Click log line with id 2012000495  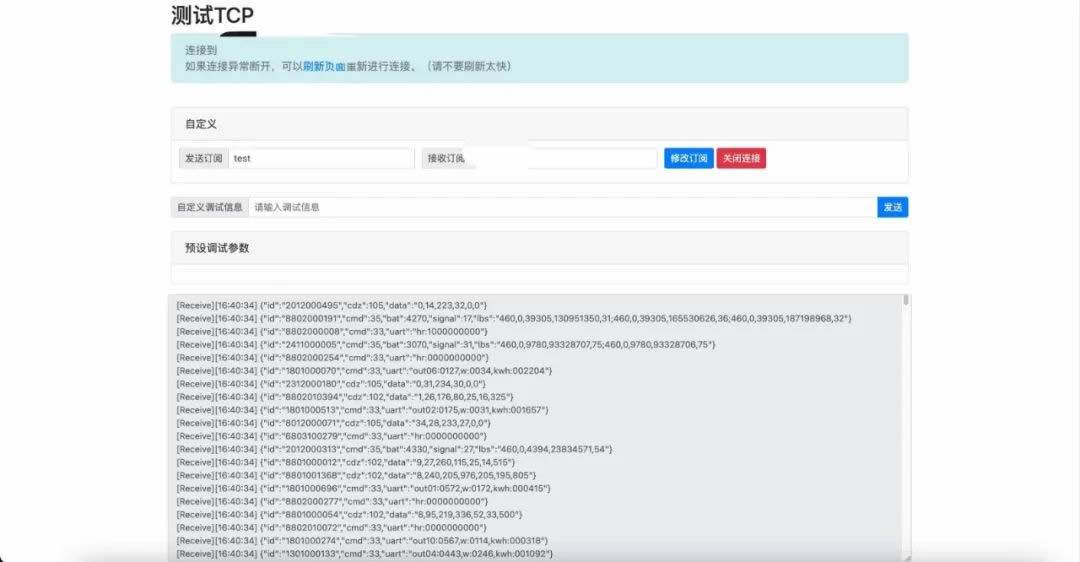[x=332, y=305]
